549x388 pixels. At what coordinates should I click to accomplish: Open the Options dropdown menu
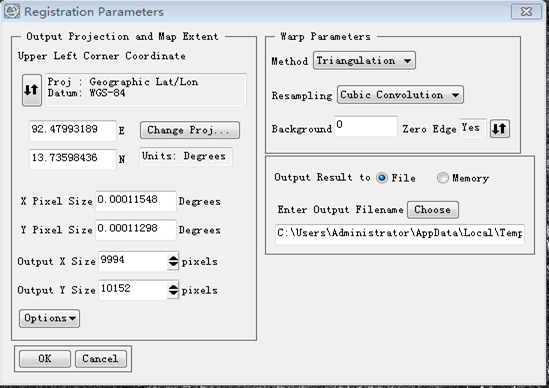pos(49,318)
